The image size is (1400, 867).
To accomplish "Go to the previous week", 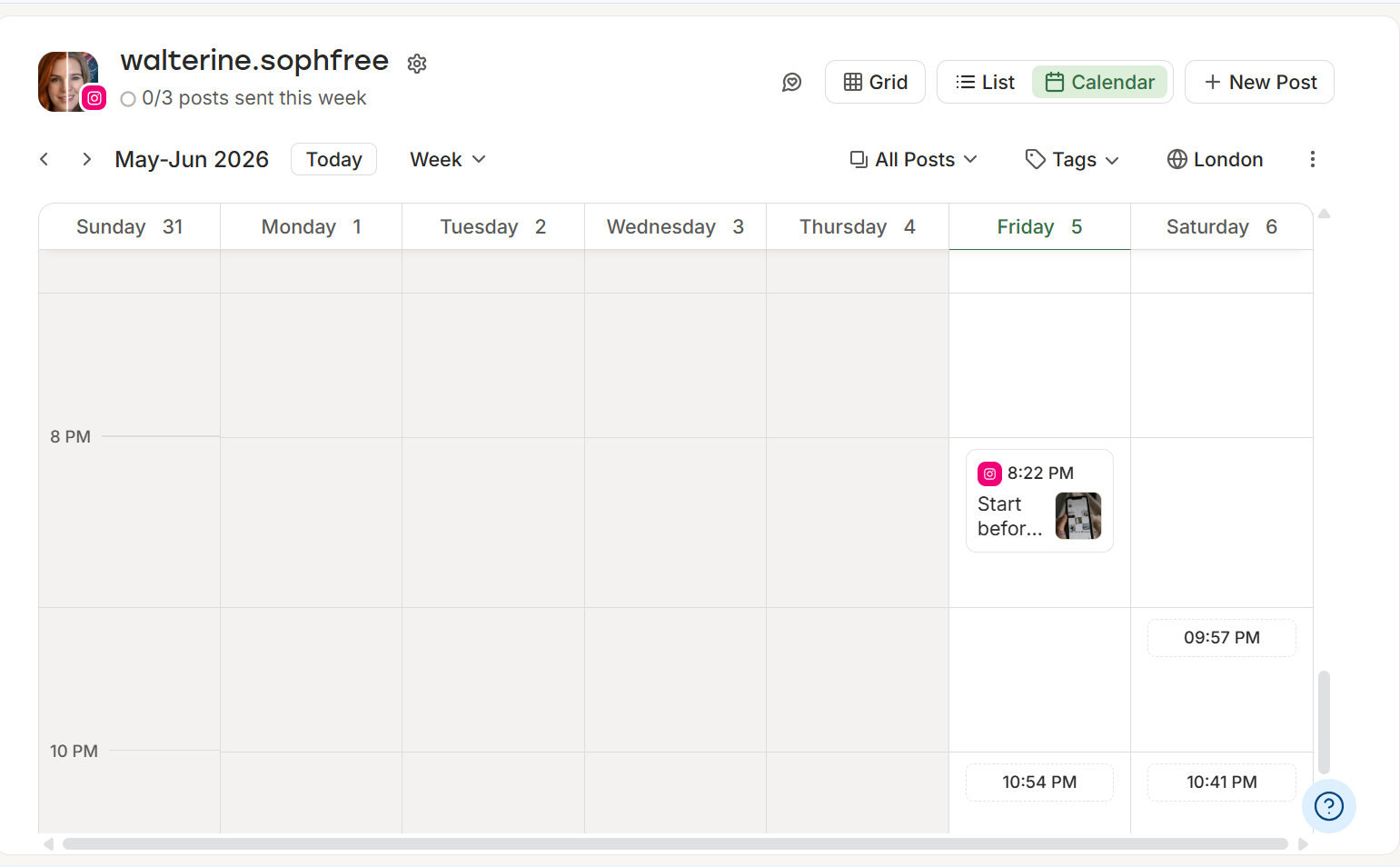I will pos(44,159).
